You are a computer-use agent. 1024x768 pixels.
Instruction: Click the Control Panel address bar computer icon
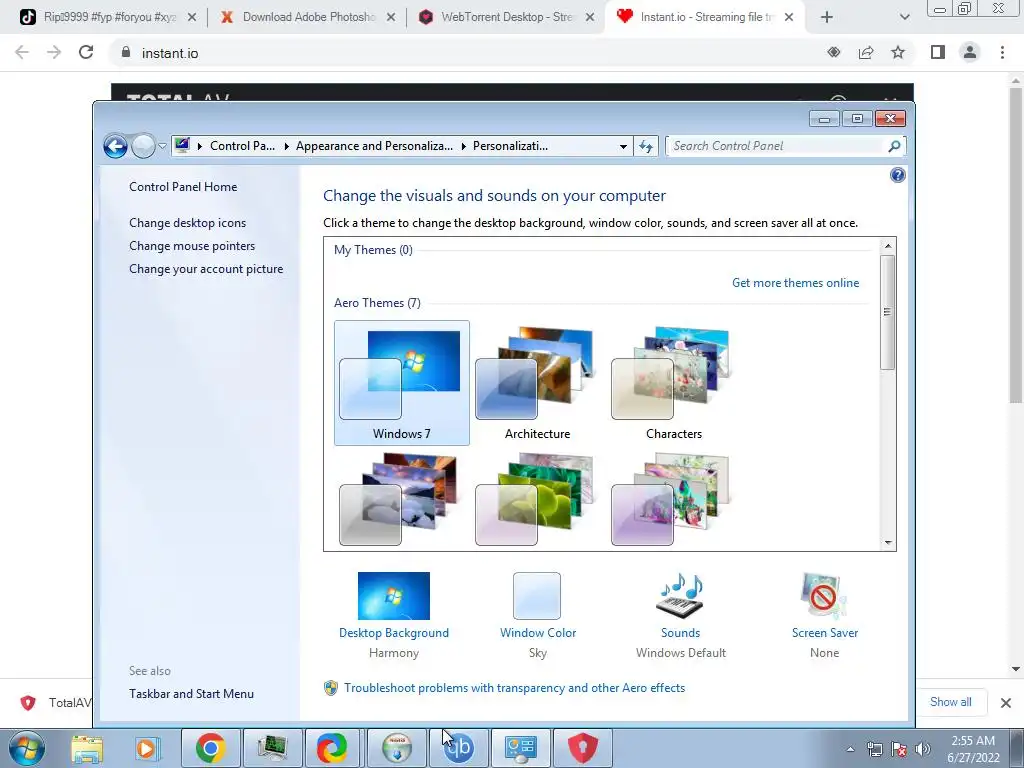pyautogui.click(x=182, y=145)
